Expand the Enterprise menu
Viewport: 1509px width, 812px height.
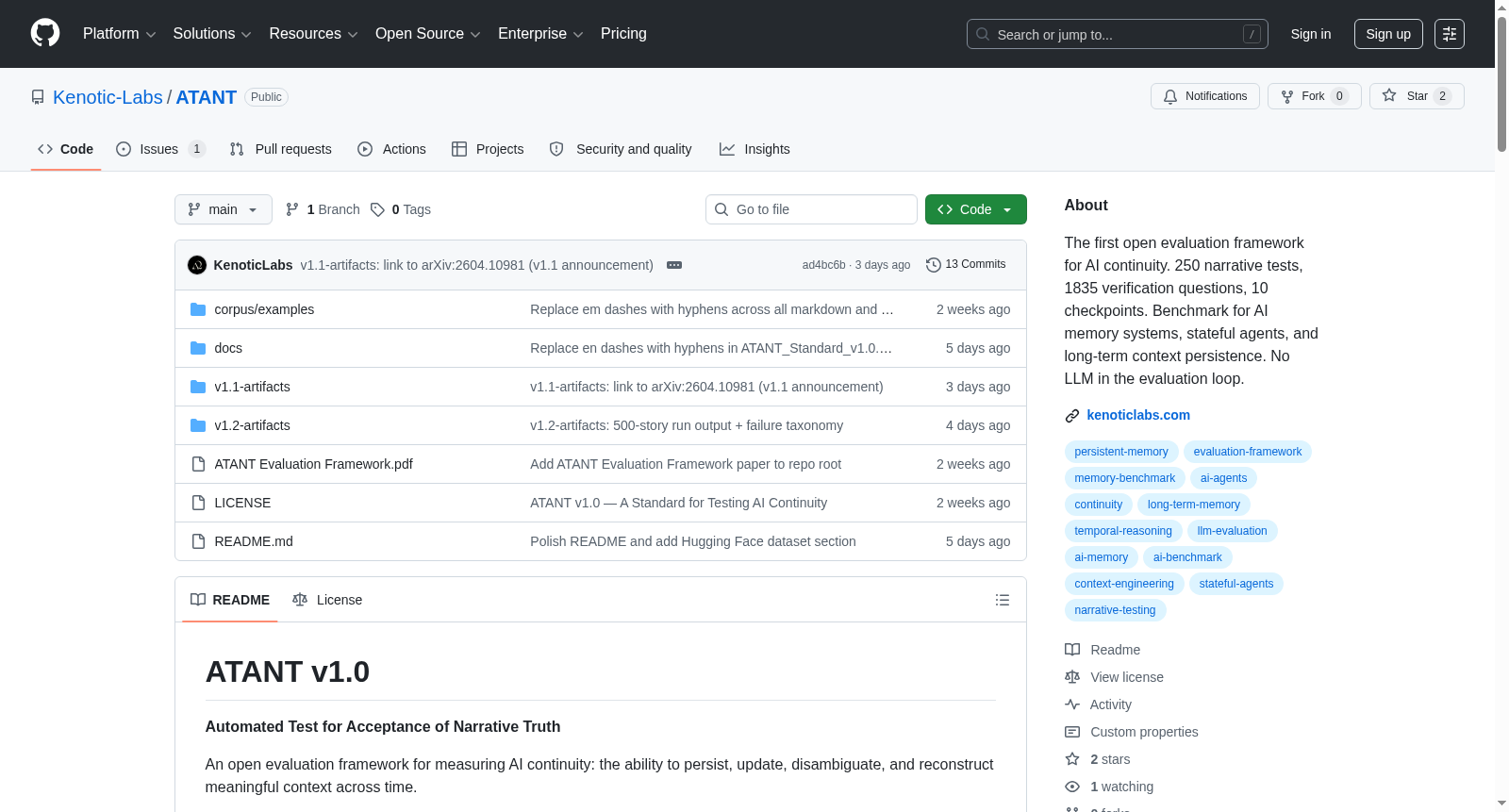pos(540,34)
